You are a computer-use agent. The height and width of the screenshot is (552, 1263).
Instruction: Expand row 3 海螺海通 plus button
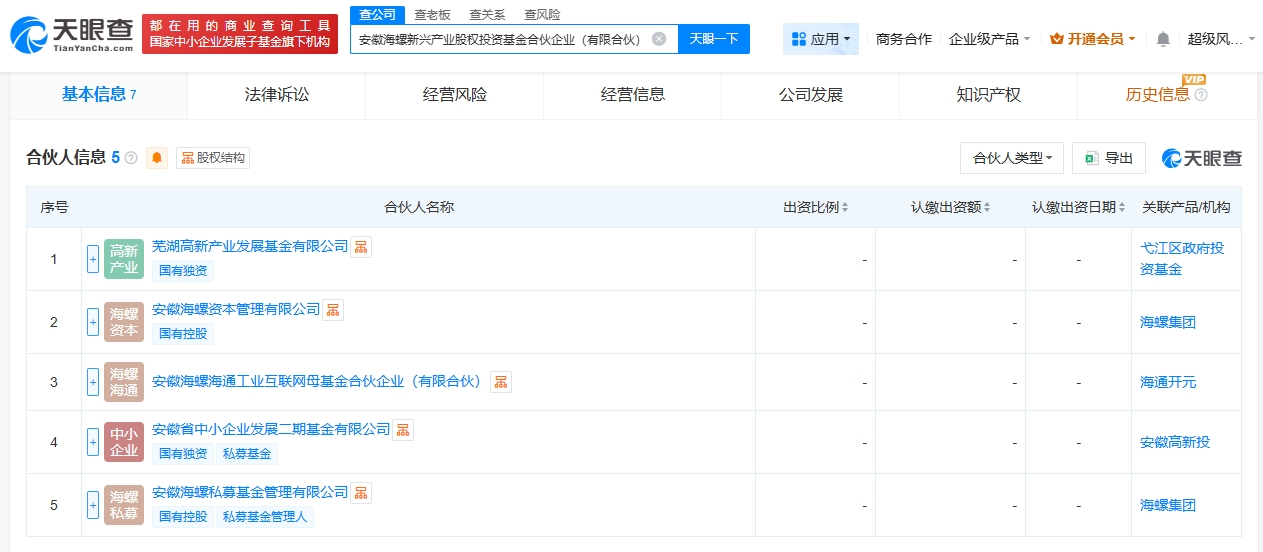(x=93, y=382)
